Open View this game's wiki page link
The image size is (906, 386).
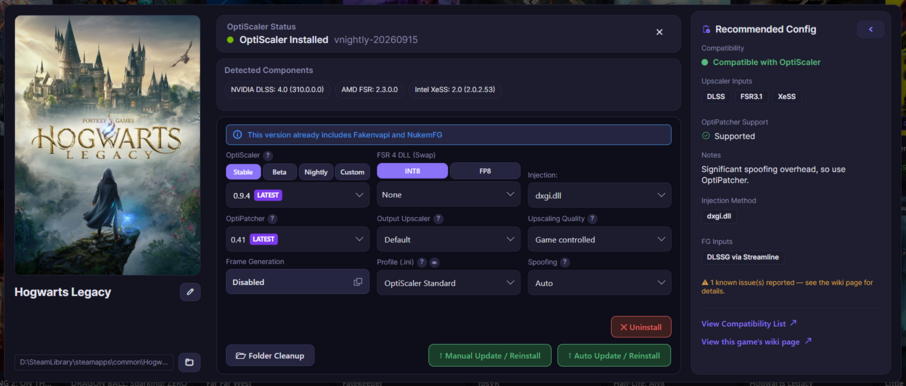[756, 342]
